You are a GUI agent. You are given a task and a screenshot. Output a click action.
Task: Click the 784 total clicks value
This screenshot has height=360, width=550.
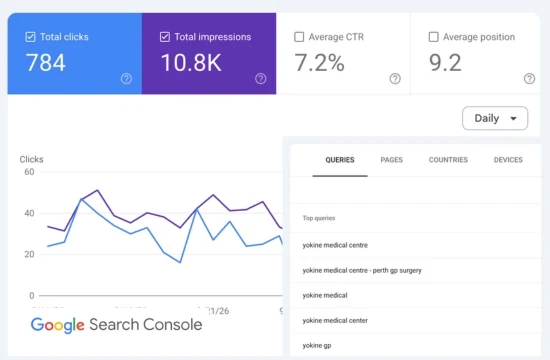click(46, 63)
